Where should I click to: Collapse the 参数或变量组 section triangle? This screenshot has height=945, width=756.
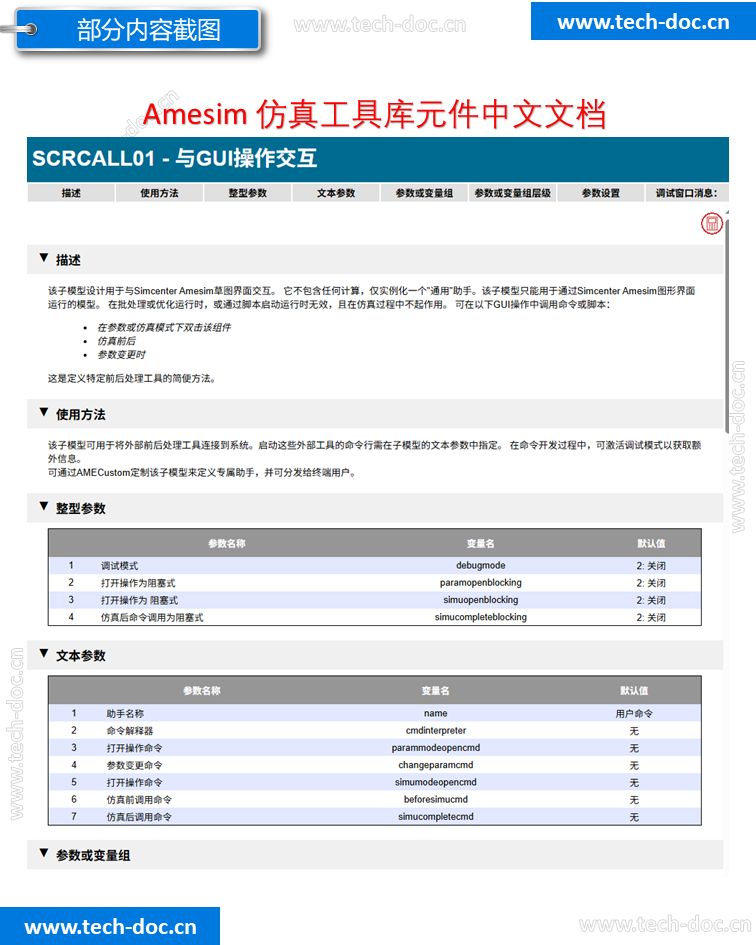(x=43, y=853)
